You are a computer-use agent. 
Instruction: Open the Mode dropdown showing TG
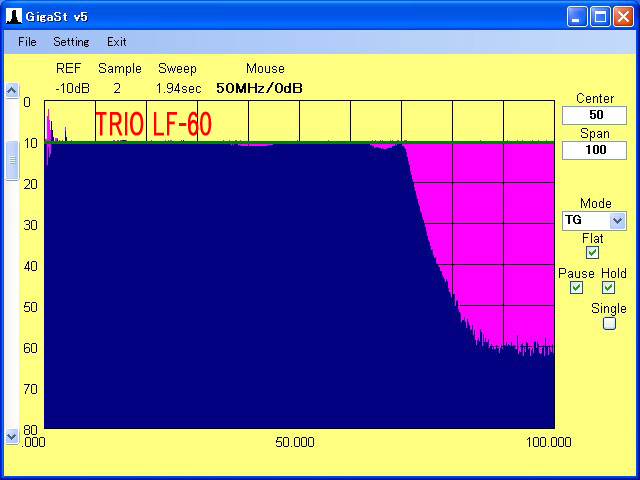pos(594,221)
